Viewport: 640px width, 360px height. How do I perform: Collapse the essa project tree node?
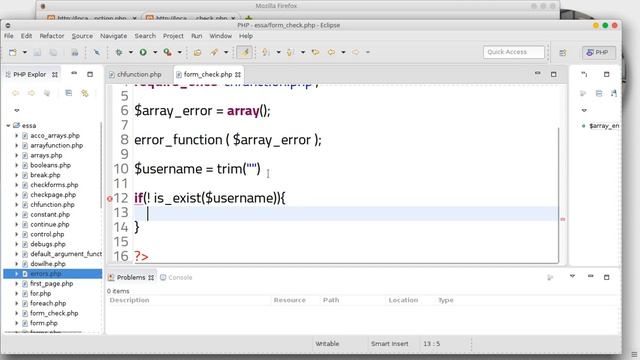[x=8, y=125]
